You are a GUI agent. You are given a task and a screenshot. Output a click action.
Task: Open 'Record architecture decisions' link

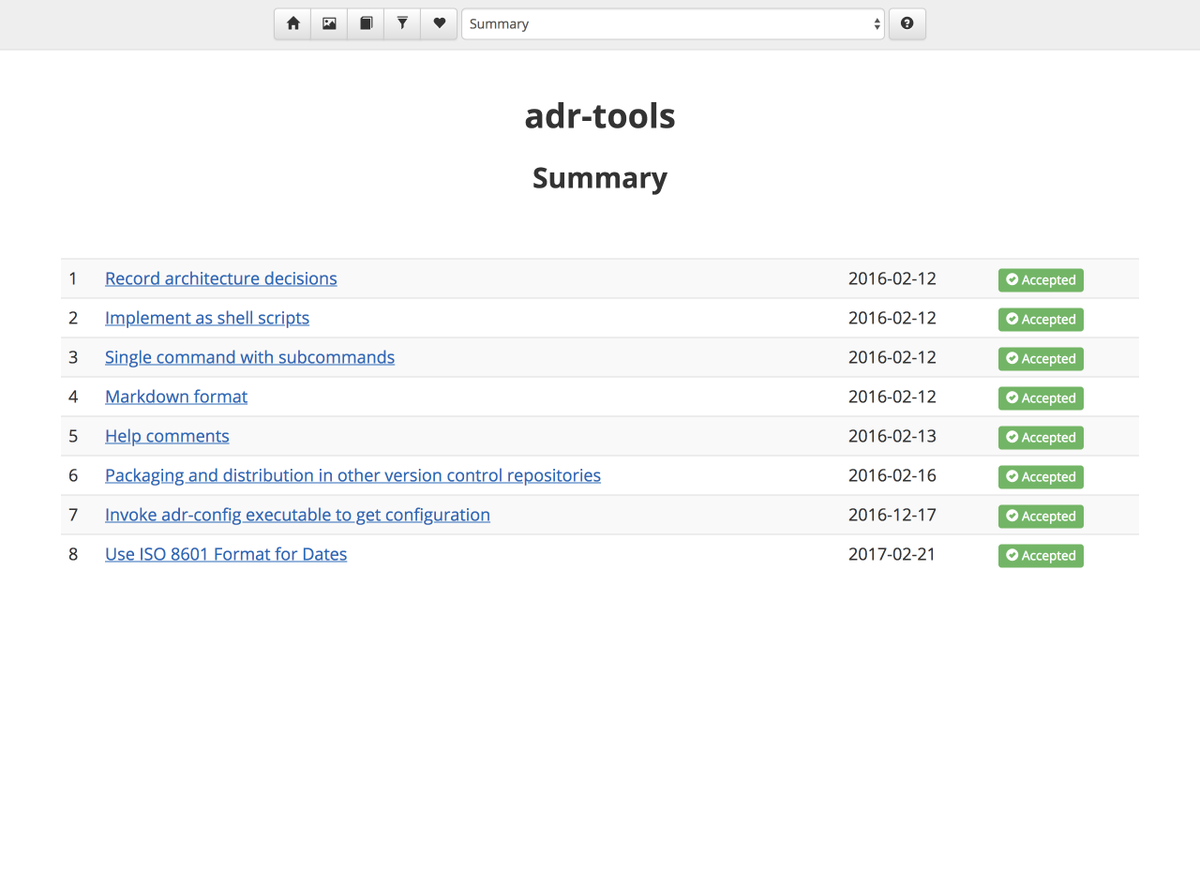(221, 279)
